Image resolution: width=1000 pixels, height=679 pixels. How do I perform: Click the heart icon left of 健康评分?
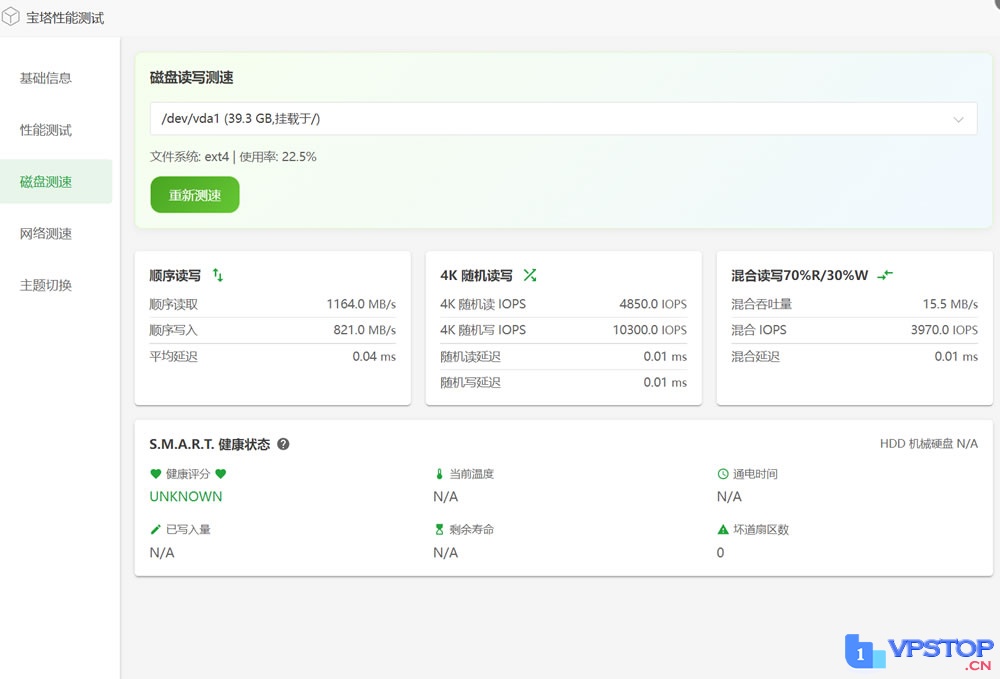(x=155, y=474)
